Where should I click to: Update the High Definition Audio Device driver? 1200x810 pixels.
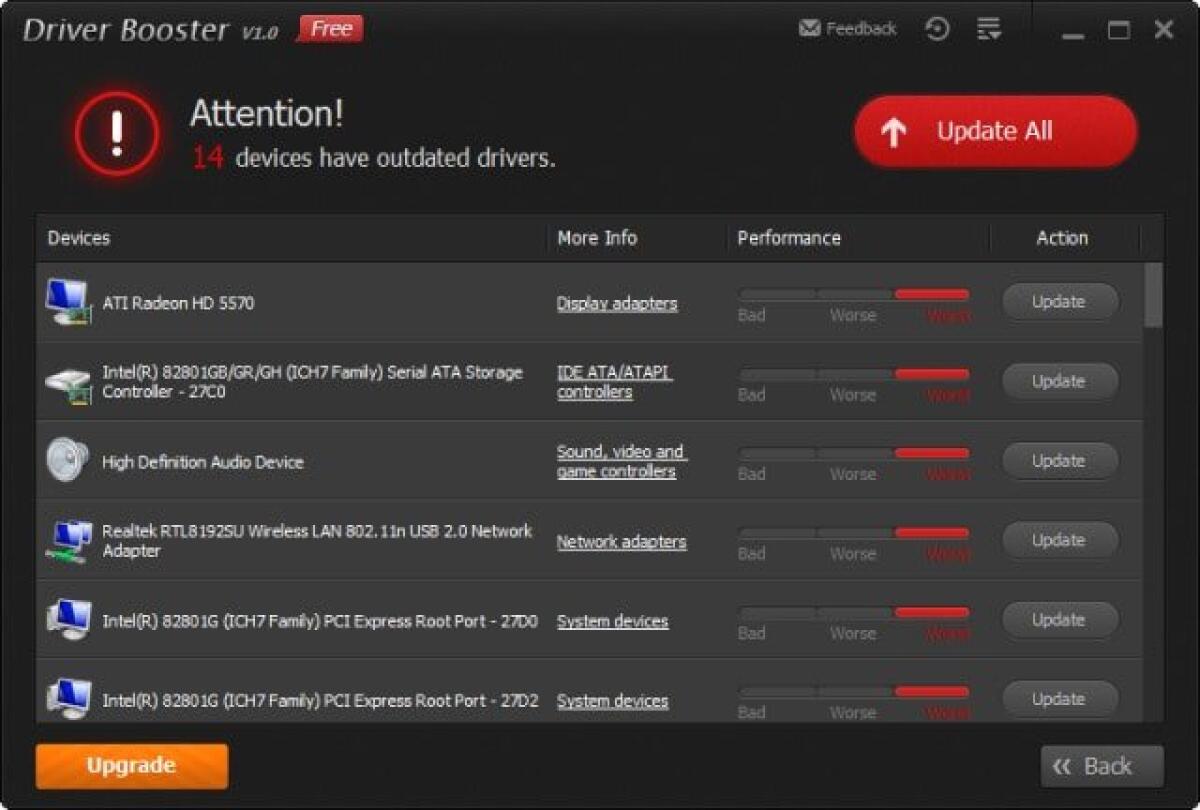(1059, 460)
